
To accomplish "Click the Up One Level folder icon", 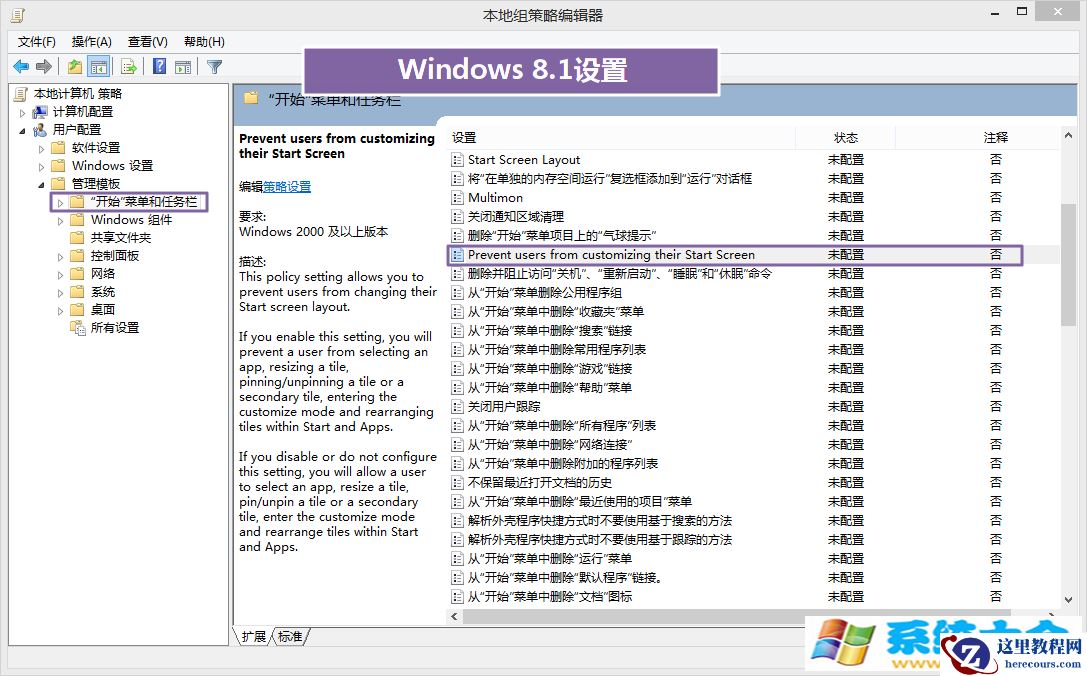I will (x=75, y=67).
